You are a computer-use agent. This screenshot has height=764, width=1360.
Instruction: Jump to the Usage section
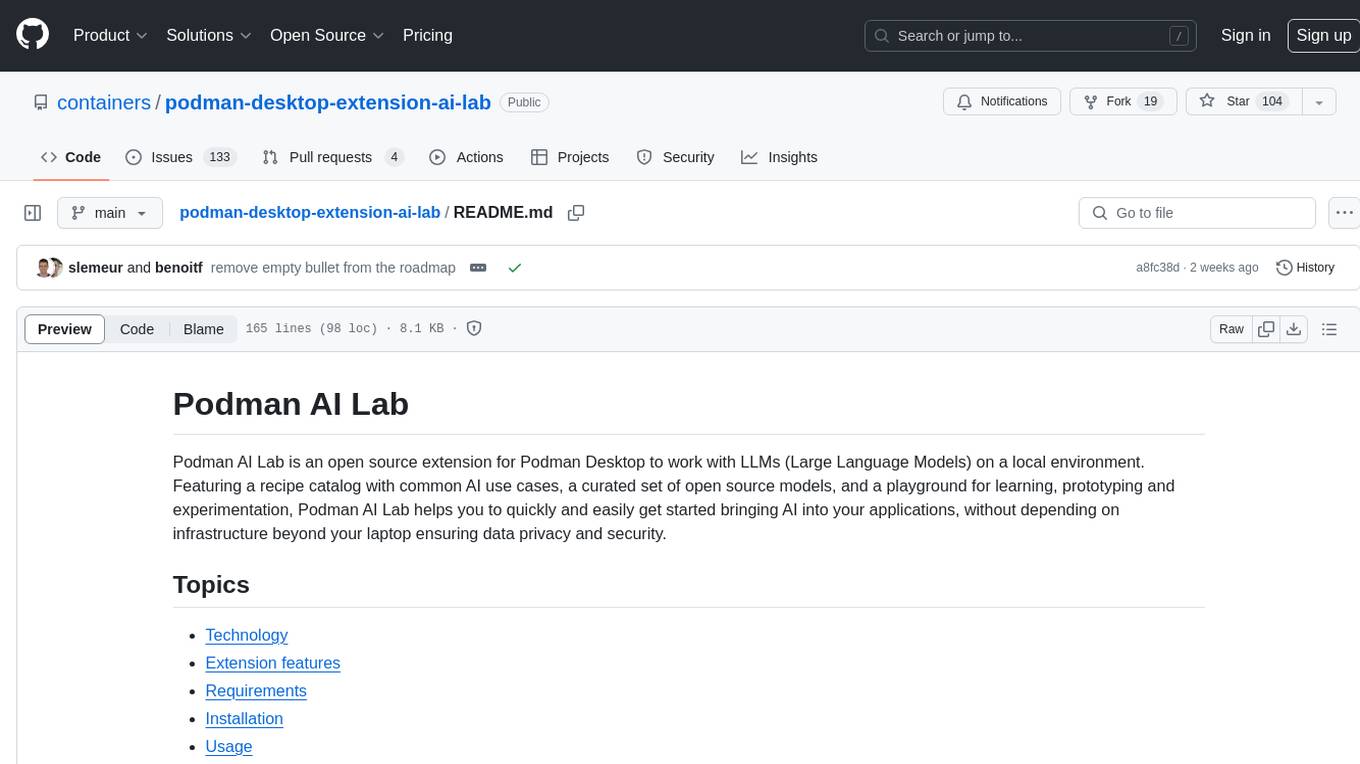click(x=229, y=747)
